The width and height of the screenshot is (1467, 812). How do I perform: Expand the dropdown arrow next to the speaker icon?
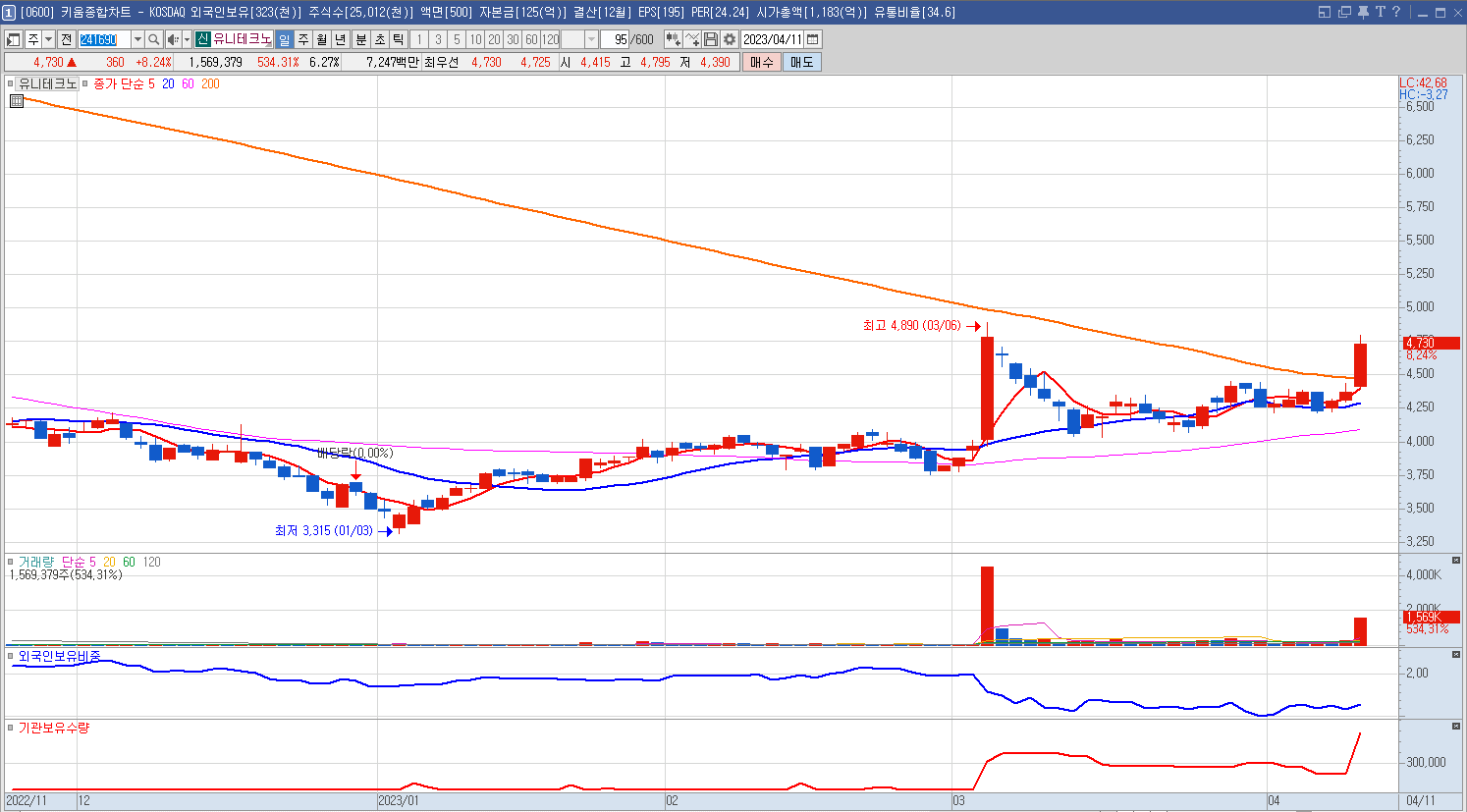[x=187, y=39]
